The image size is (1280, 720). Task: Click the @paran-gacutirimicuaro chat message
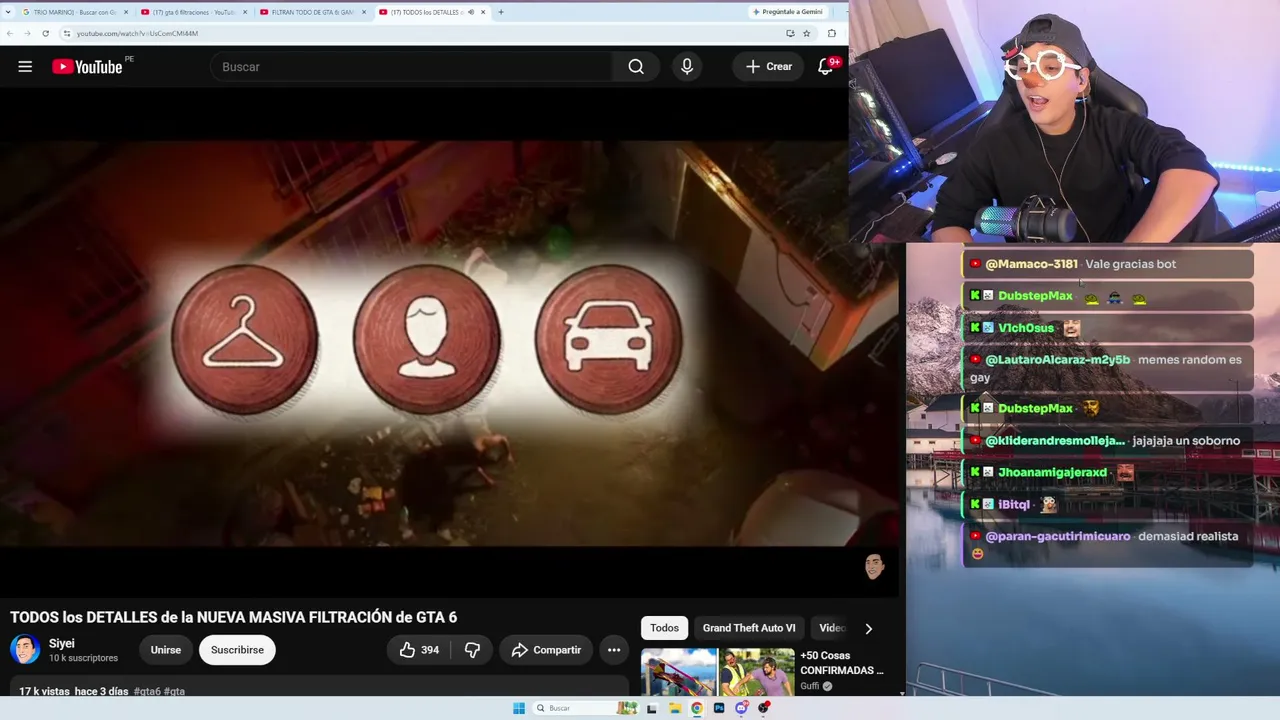click(1107, 544)
